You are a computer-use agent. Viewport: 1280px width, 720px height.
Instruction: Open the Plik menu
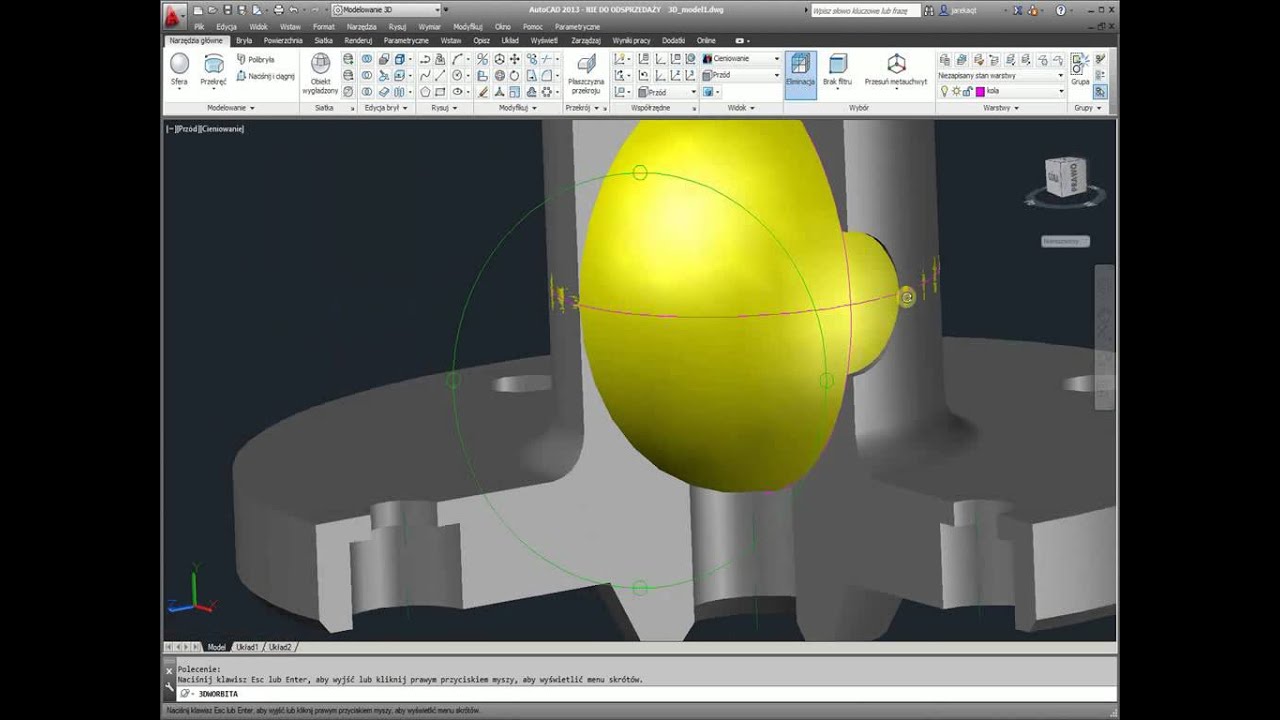tap(199, 27)
